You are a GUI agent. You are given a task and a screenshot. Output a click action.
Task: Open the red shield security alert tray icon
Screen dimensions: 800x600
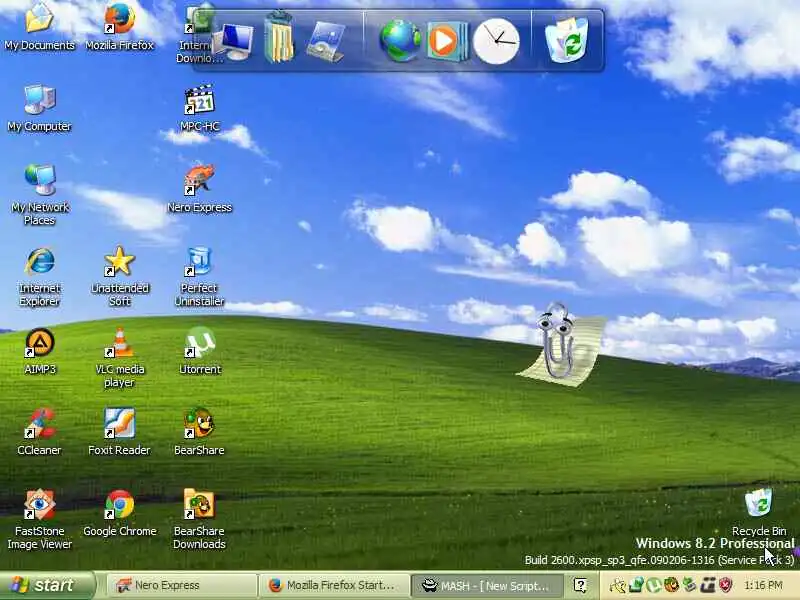726,585
